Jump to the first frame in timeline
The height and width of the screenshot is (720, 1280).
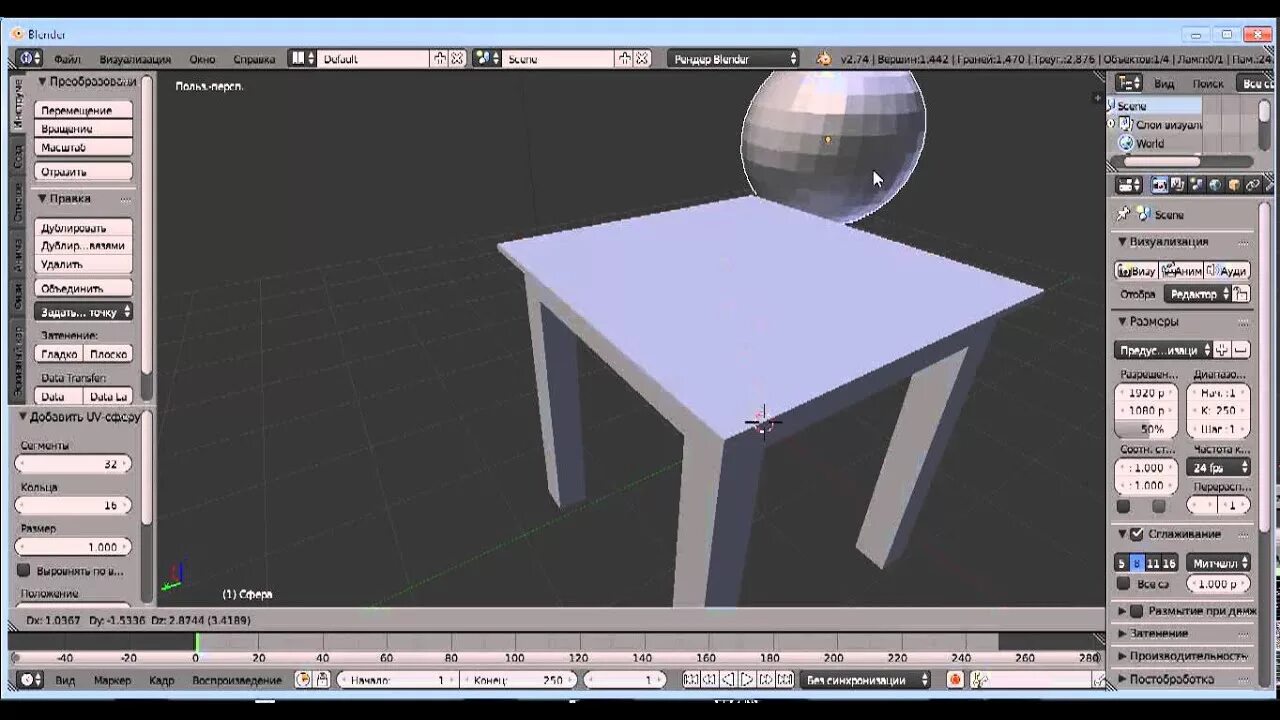tap(690, 680)
